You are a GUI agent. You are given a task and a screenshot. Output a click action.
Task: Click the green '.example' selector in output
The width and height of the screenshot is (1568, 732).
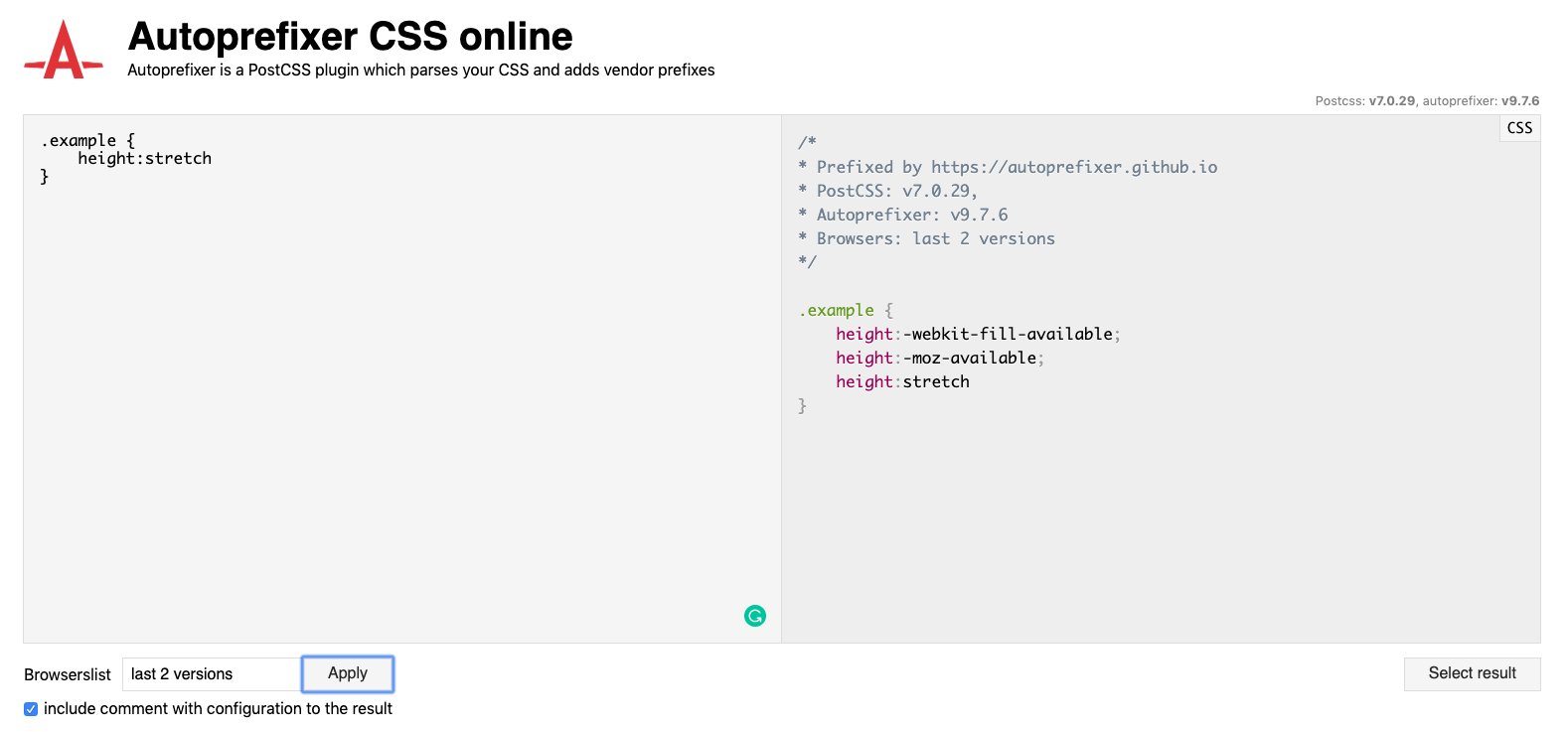[837, 311]
